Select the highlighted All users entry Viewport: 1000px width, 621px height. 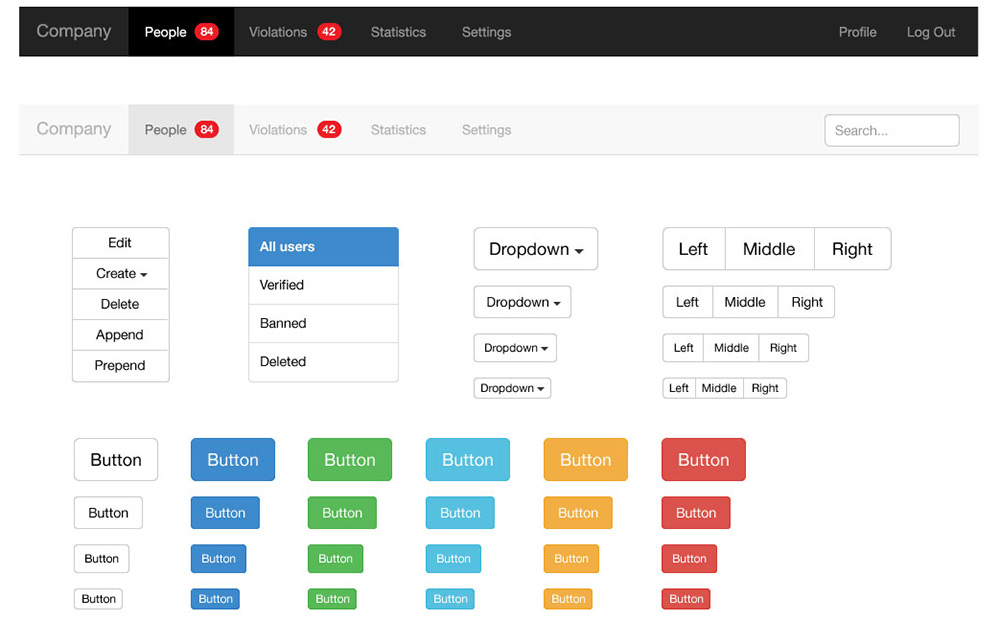(323, 246)
